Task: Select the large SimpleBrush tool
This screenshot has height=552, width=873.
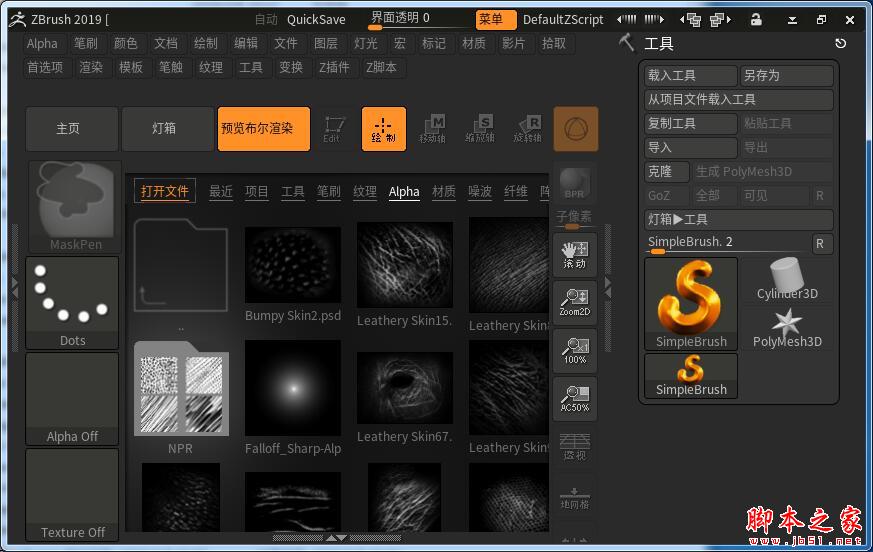Action: click(x=691, y=304)
